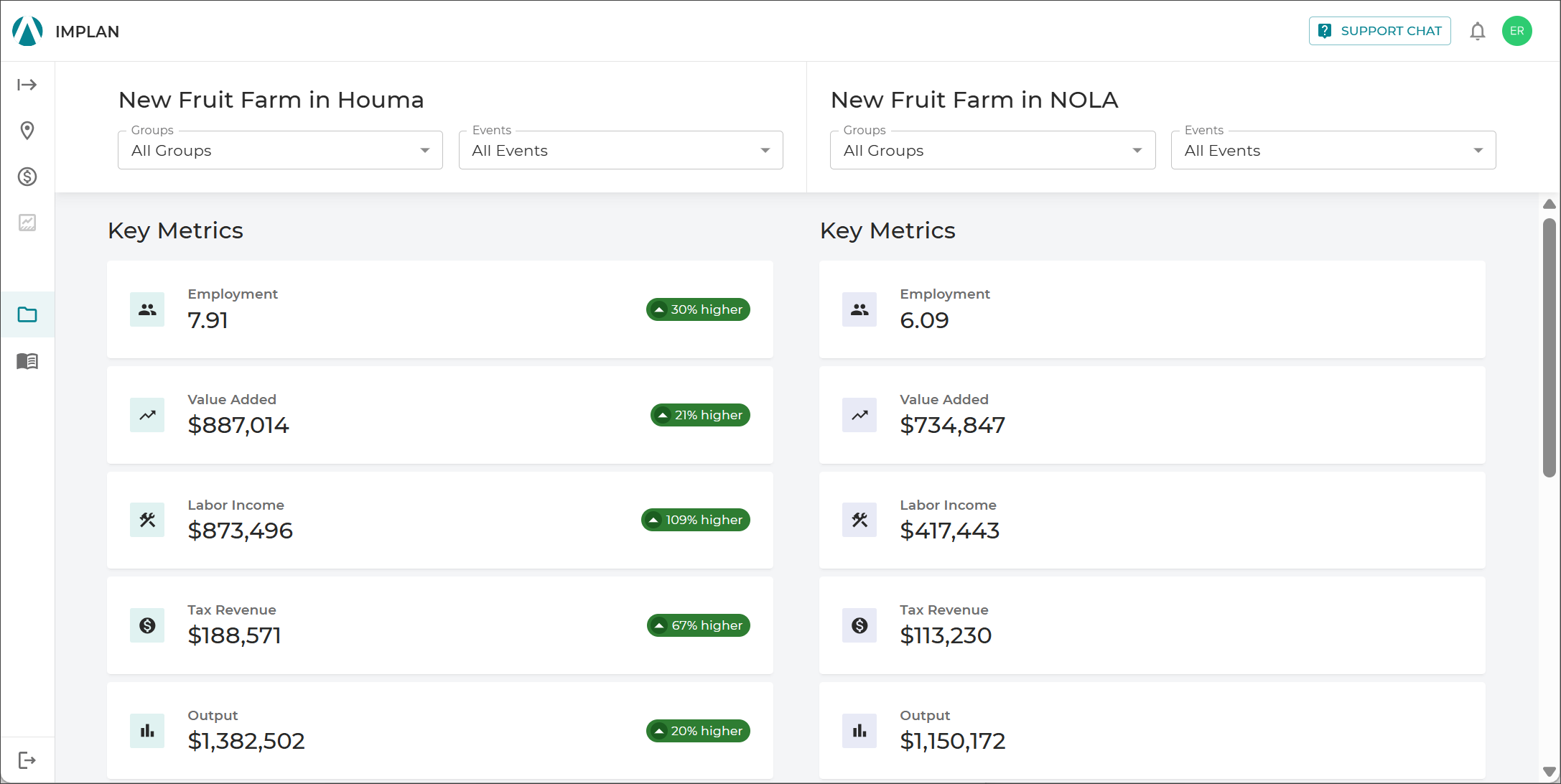Open Houma Groups dropdown

[280, 150]
